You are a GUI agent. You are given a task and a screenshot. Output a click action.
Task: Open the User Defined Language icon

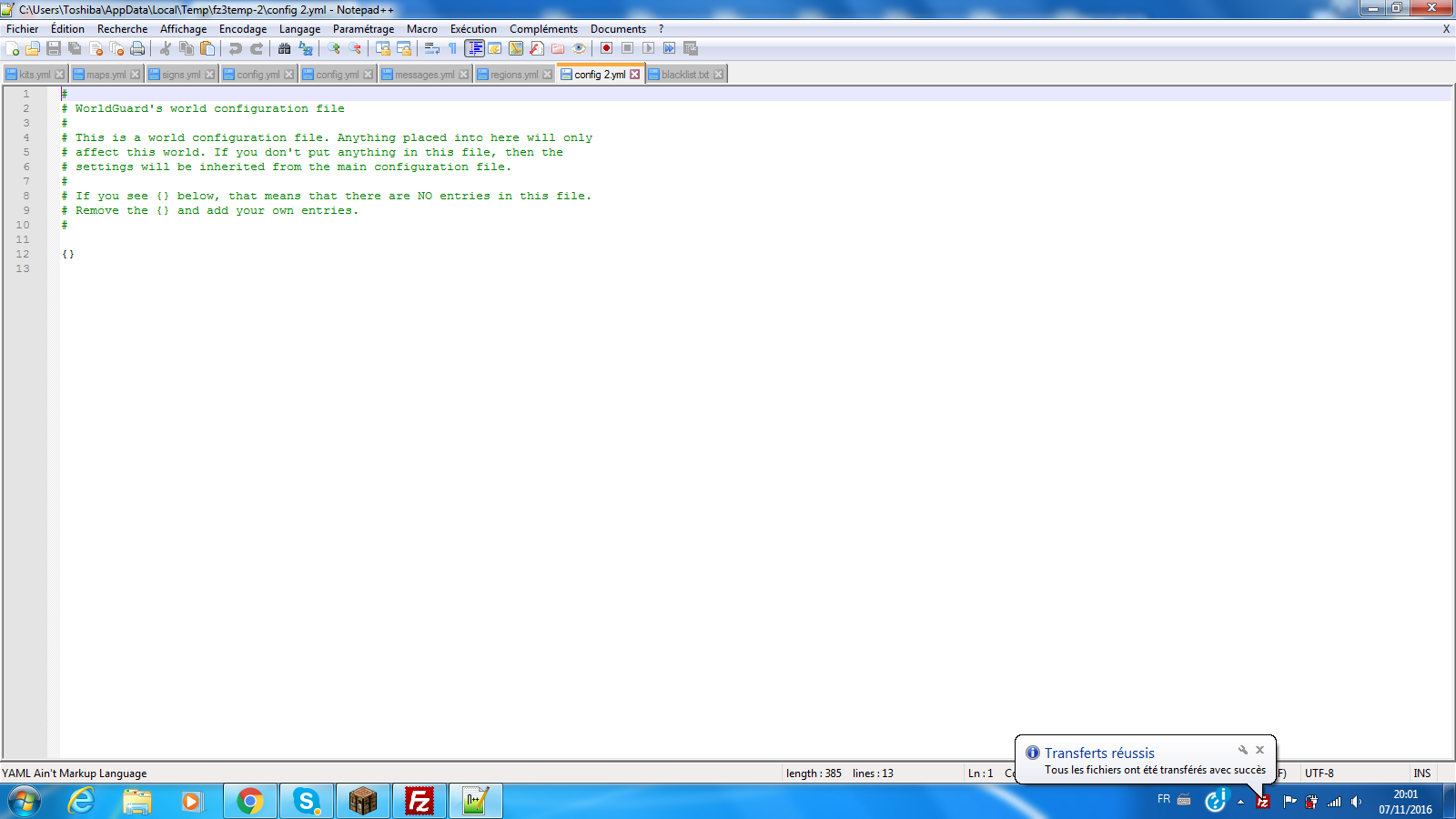pyautogui.click(x=495, y=48)
